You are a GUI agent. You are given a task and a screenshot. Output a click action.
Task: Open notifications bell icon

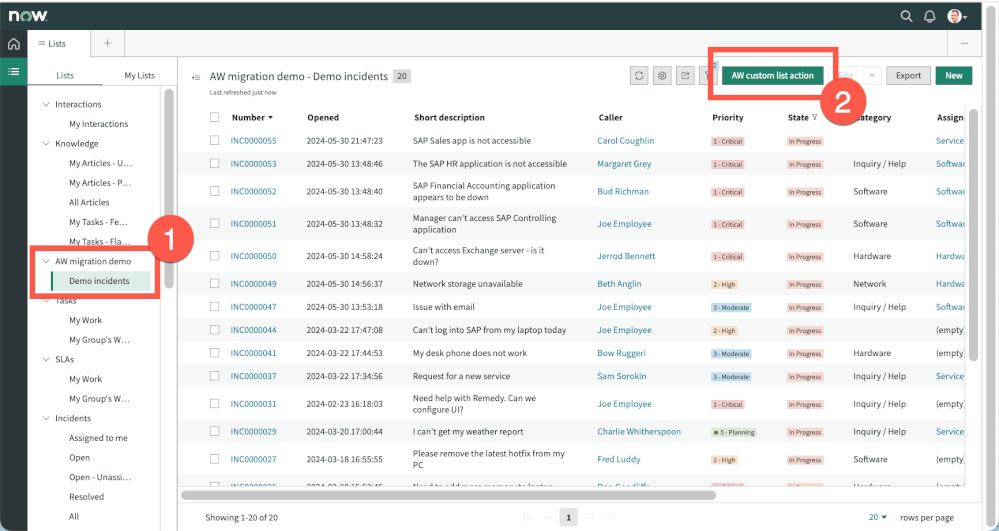(930, 17)
